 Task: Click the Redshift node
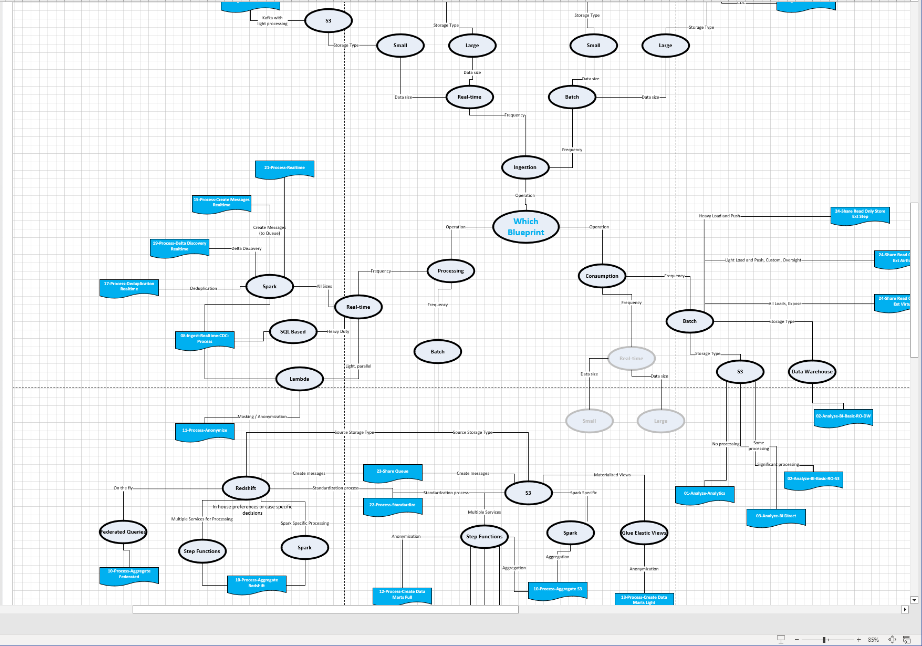[x=245, y=487]
